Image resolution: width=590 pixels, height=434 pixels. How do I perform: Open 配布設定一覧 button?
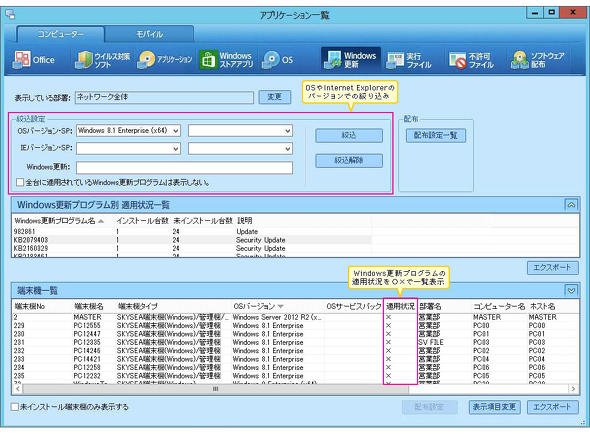pos(436,135)
